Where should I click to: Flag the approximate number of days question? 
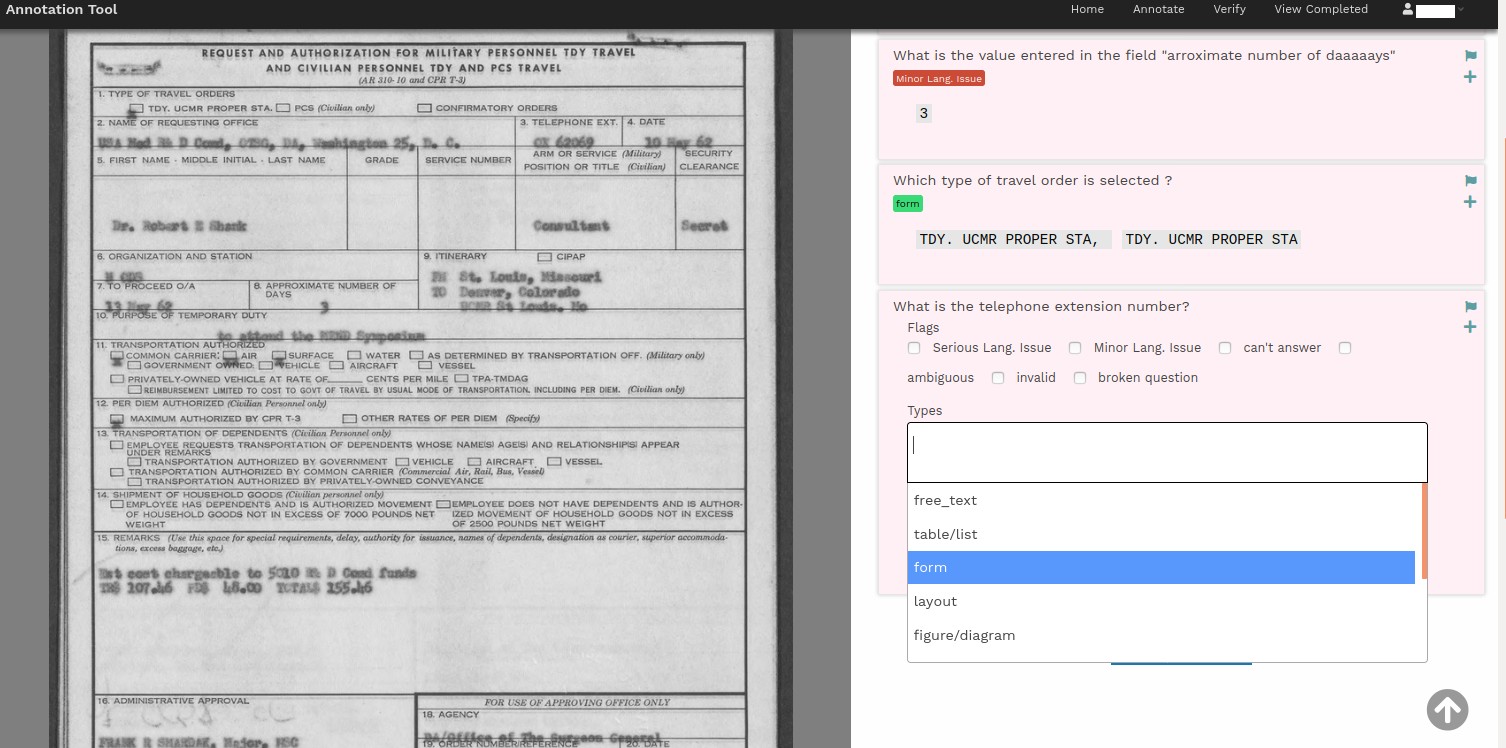point(1470,56)
